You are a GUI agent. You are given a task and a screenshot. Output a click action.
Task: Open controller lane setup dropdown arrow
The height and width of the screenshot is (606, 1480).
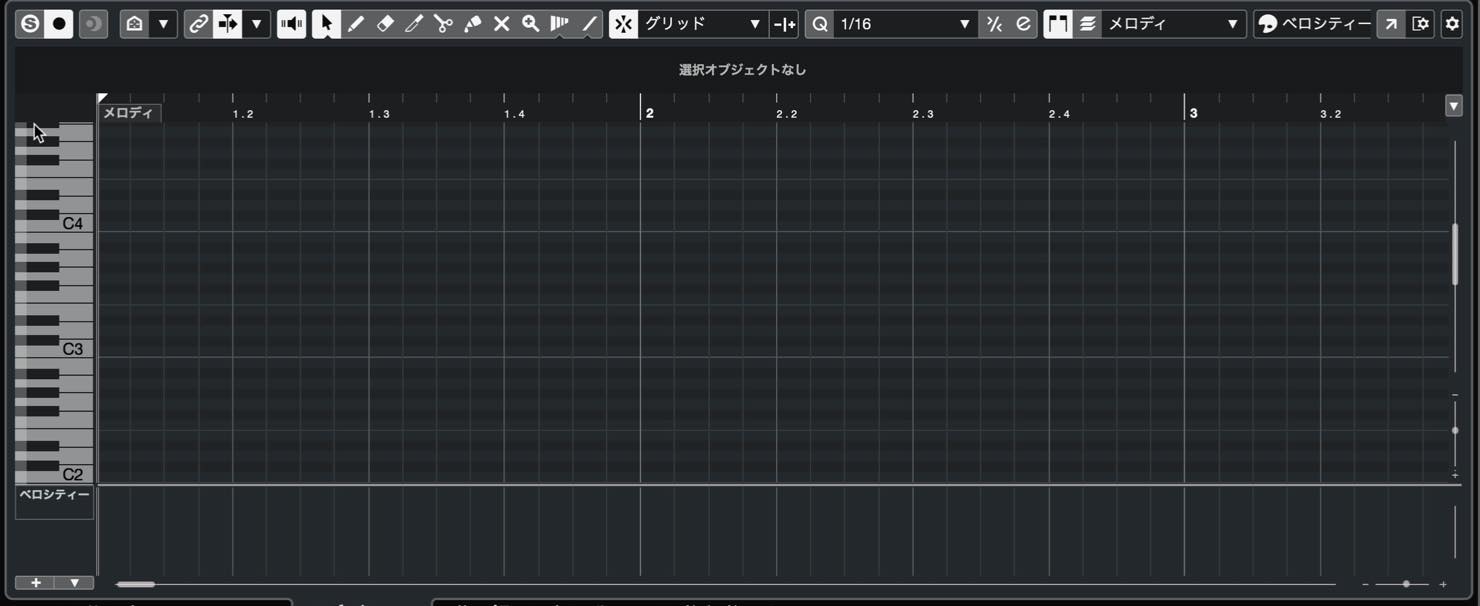pyautogui.click(x=74, y=583)
